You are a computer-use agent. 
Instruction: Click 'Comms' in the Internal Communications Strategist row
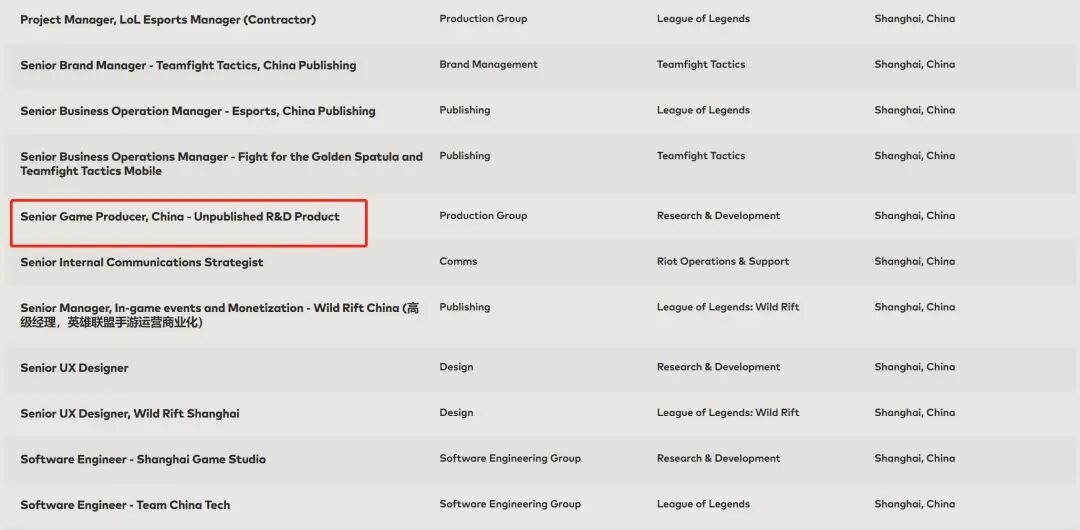click(x=458, y=261)
